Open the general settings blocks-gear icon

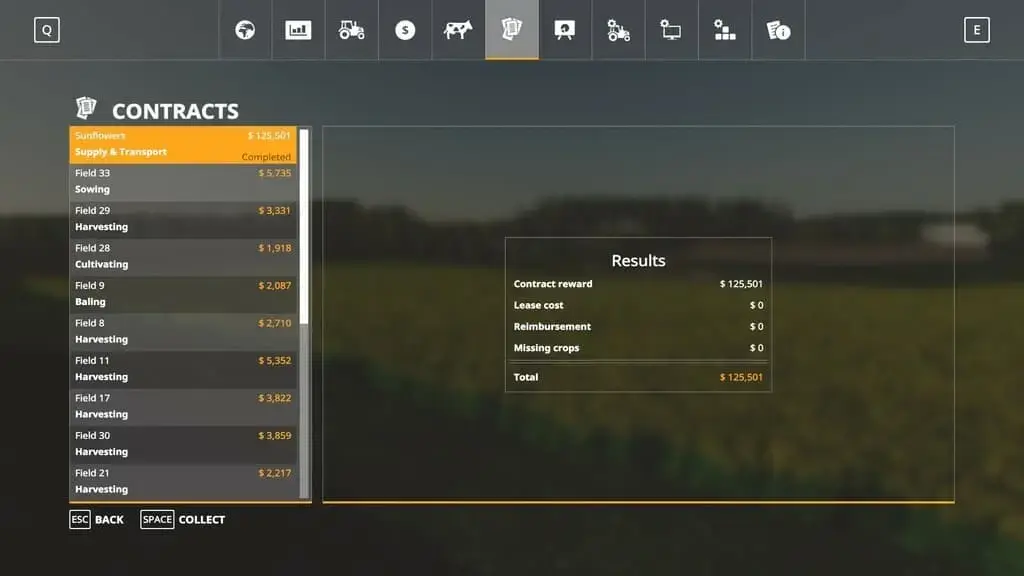[x=725, y=30]
